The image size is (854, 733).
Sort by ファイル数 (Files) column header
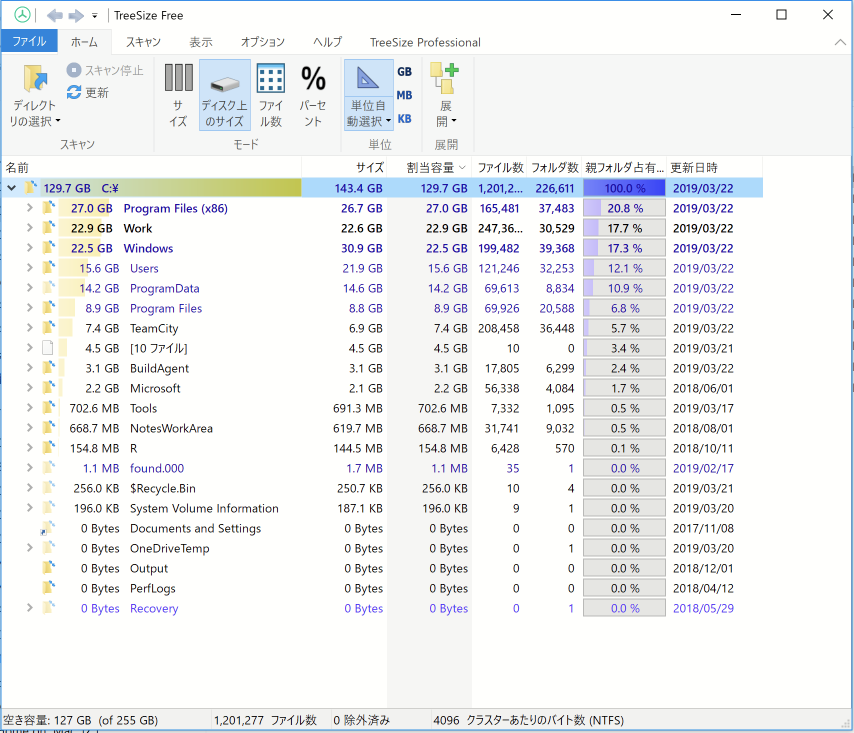click(x=499, y=168)
